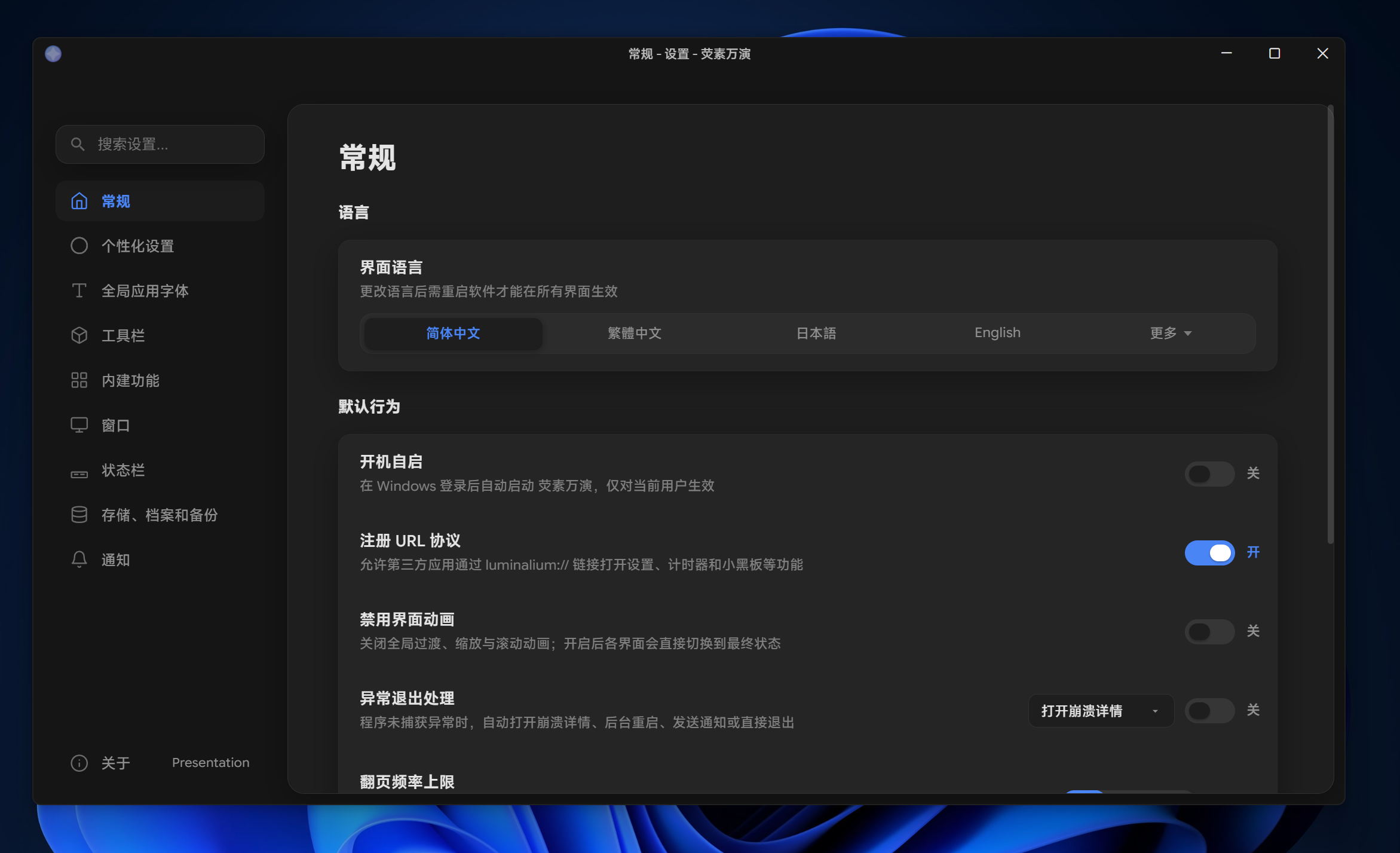Select 简体中文 language option
1400x853 pixels.
coord(453,333)
